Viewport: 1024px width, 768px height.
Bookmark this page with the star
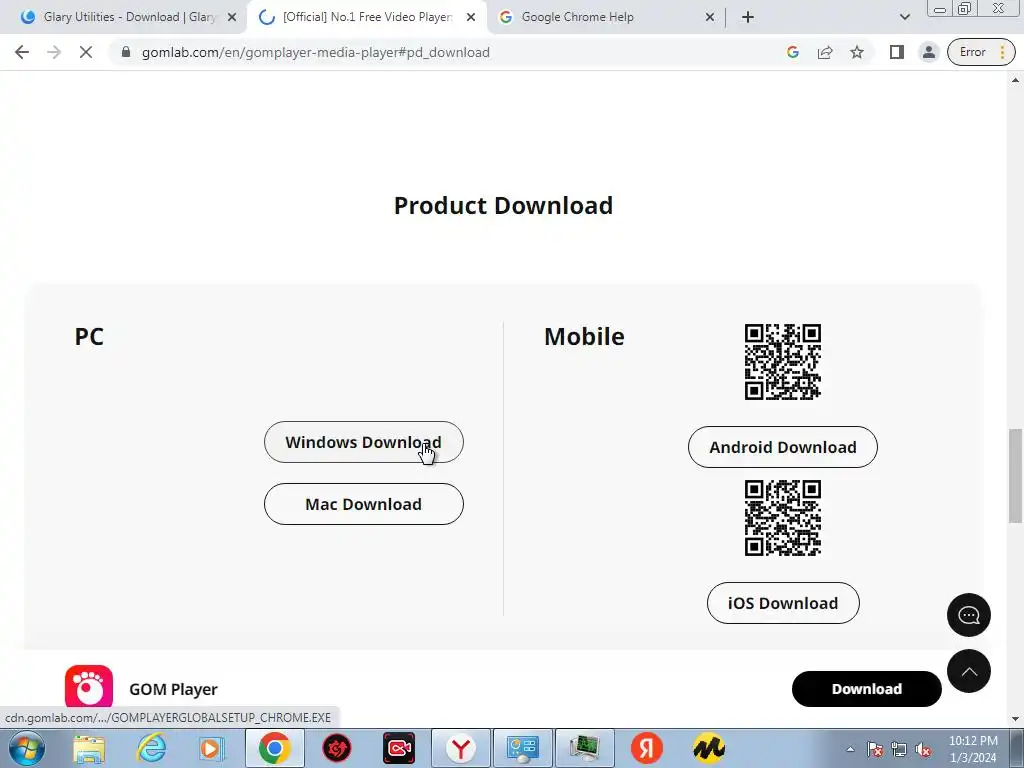tap(857, 52)
